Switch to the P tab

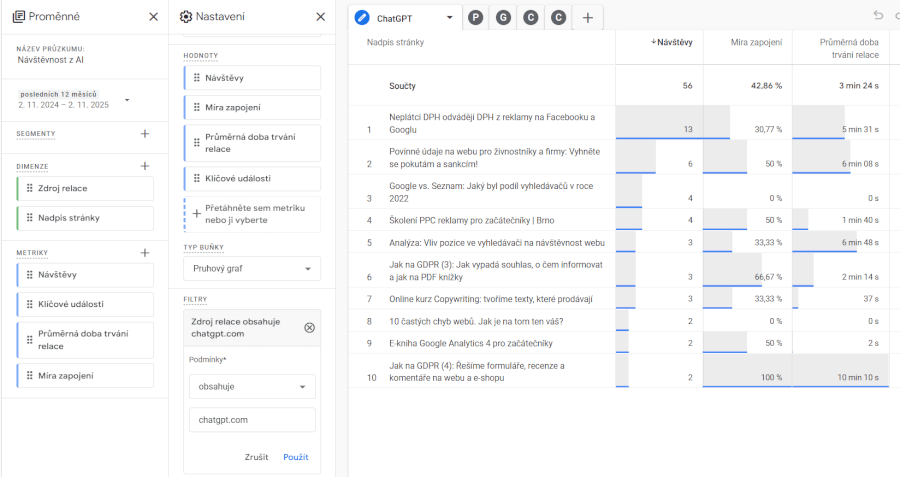tap(475, 17)
